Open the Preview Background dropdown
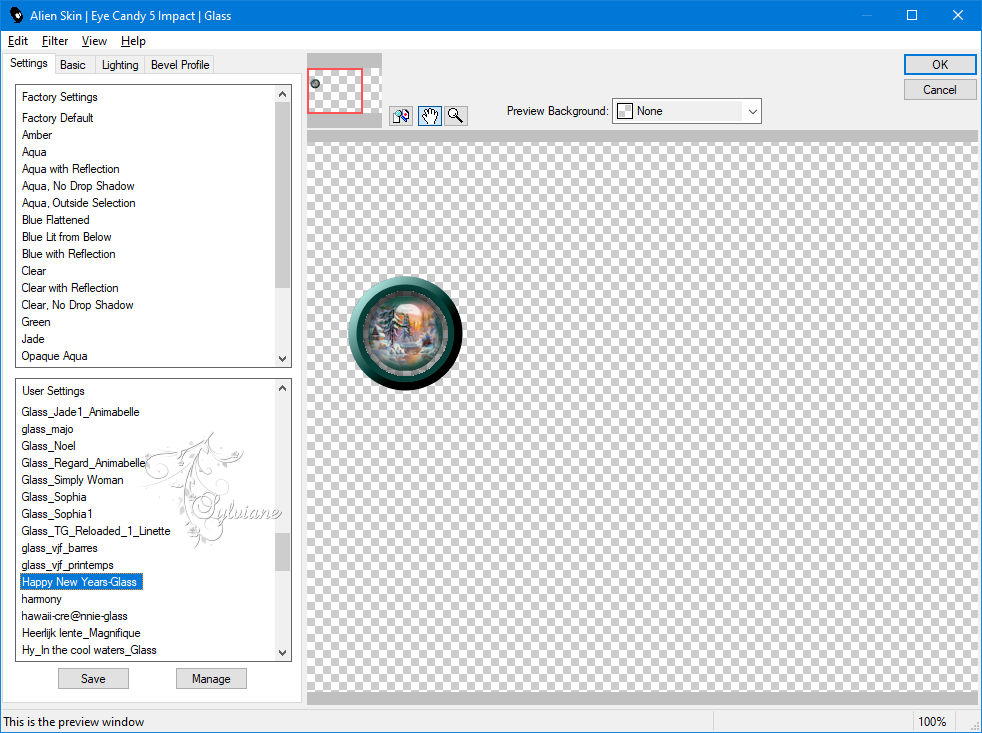982x733 pixels. [x=686, y=111]
